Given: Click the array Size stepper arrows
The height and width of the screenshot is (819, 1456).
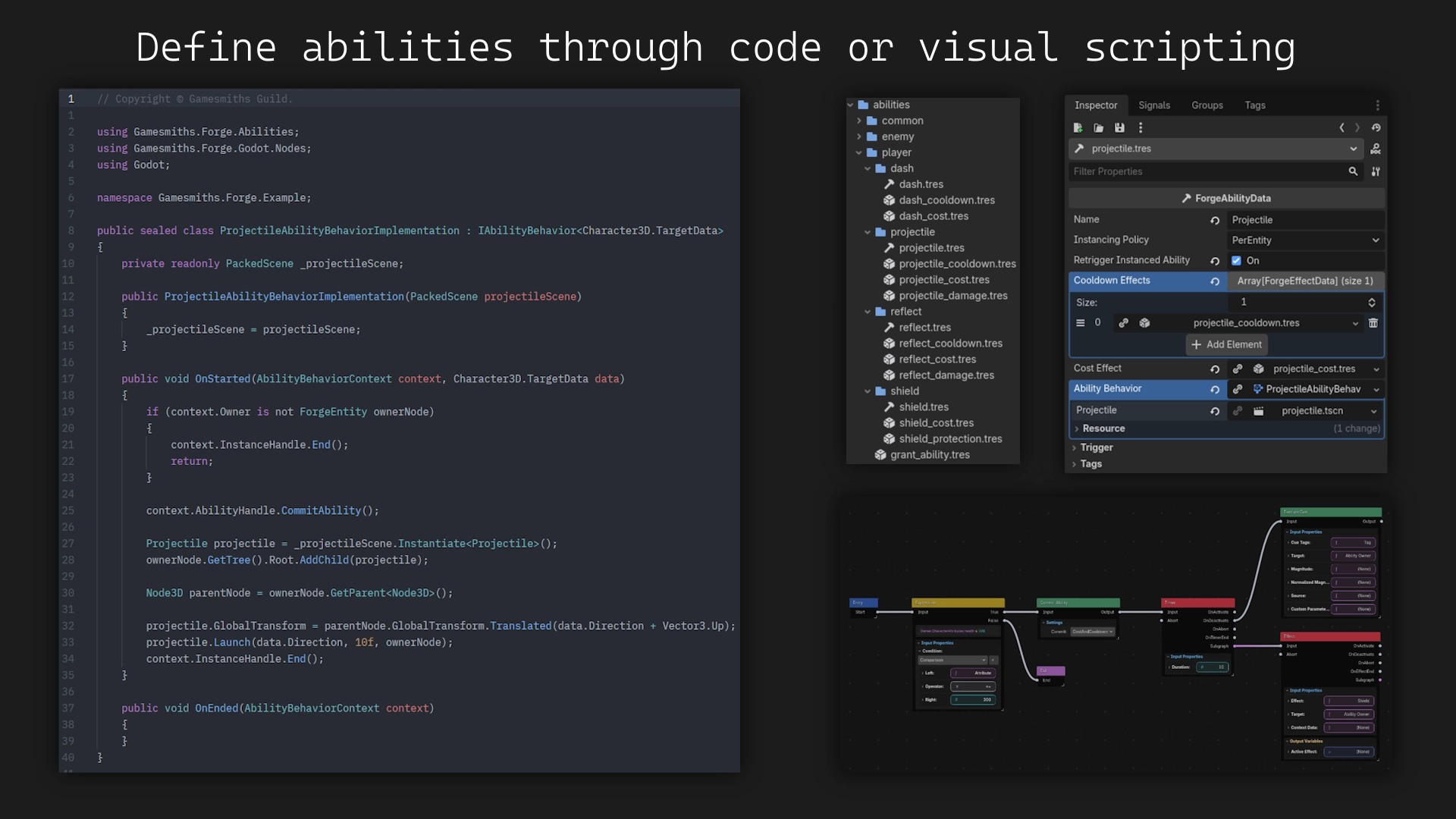Looking at the screenshot, I should 1372,303.
